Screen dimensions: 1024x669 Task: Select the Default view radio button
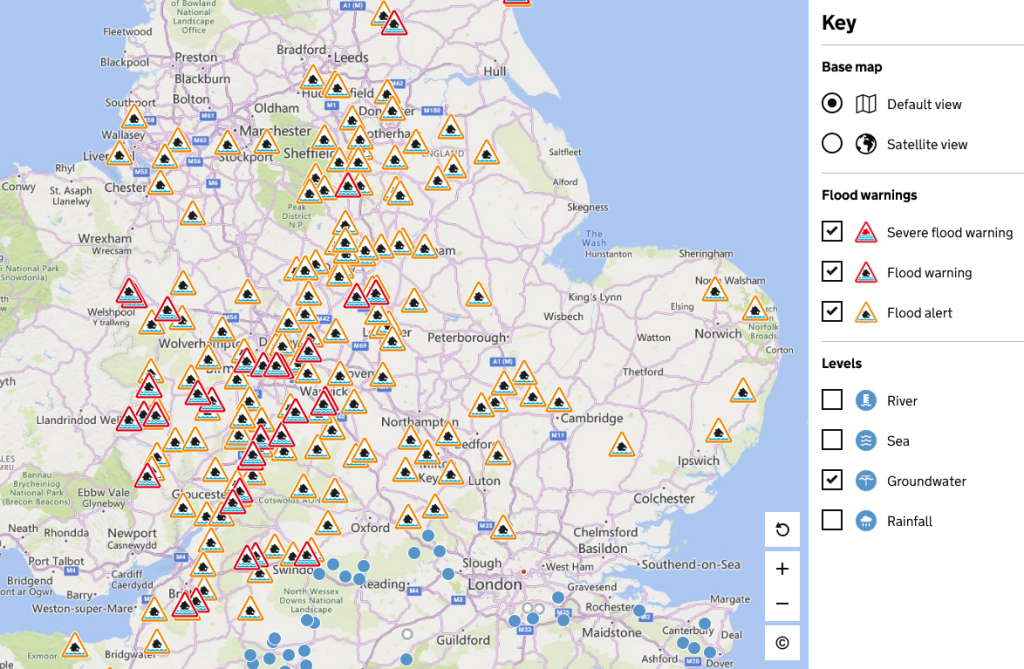[832, 103]
